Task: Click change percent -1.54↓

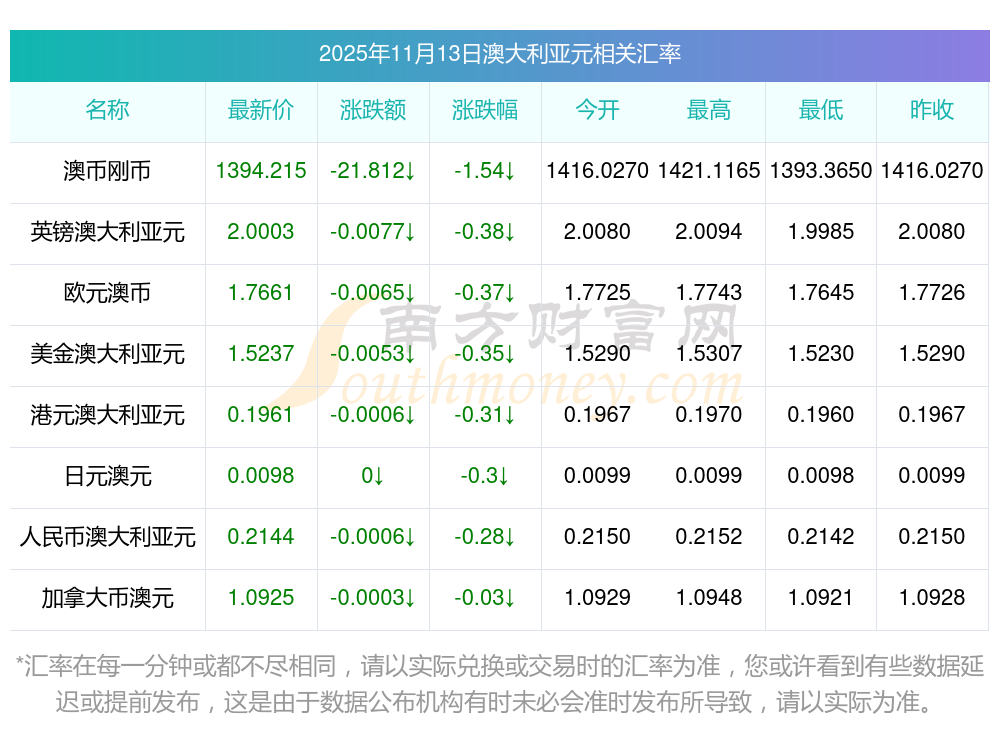Action: (x=485, y=171)
